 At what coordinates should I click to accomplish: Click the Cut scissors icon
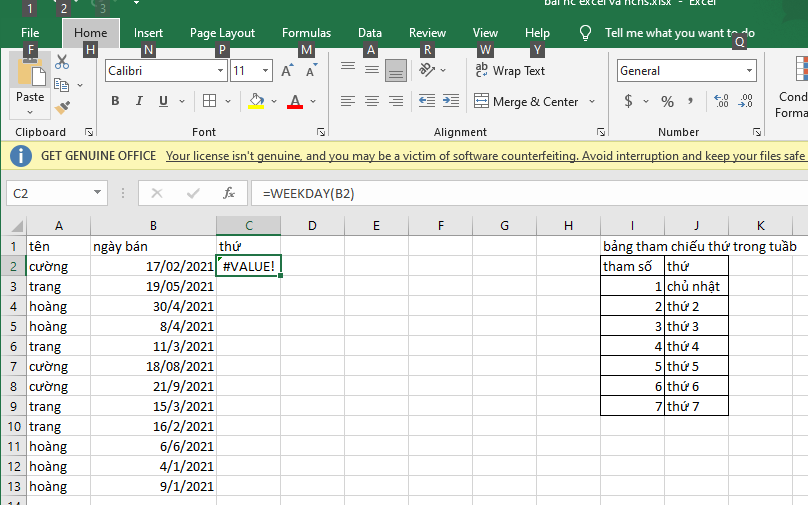pyautogui.click(x=62, y=62)
